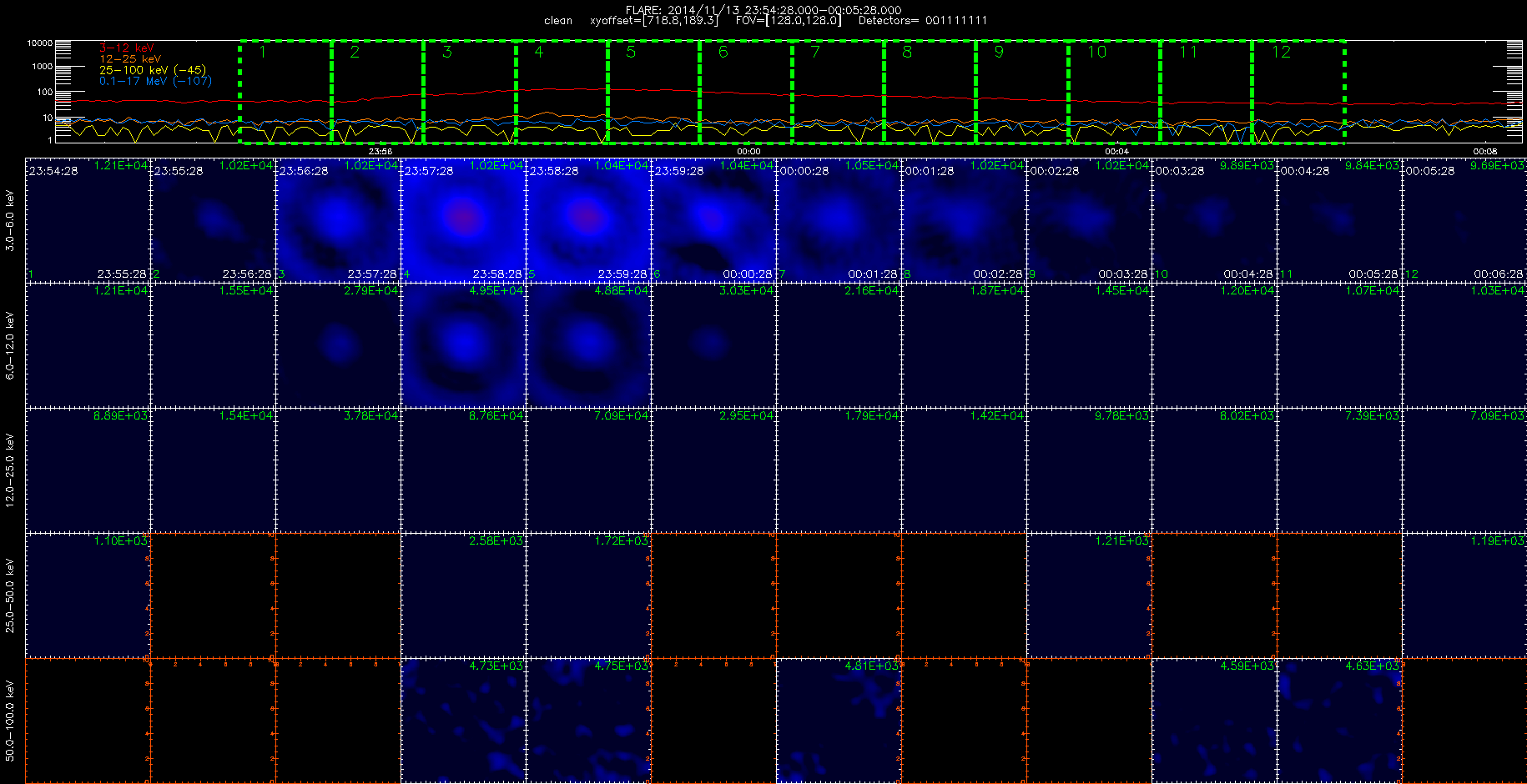The height and width of the screenshot is (784, 1527).
Task: Click the 3.0-6.0 keV row label
Action: [x=11, y=220]
